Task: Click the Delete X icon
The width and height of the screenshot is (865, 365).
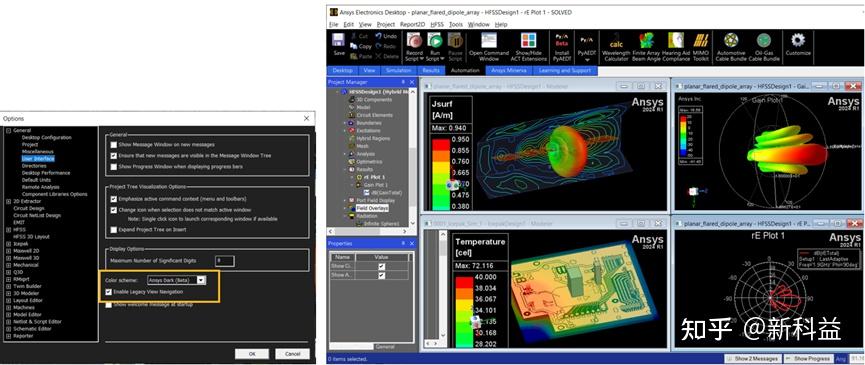Action: point(378,56)
